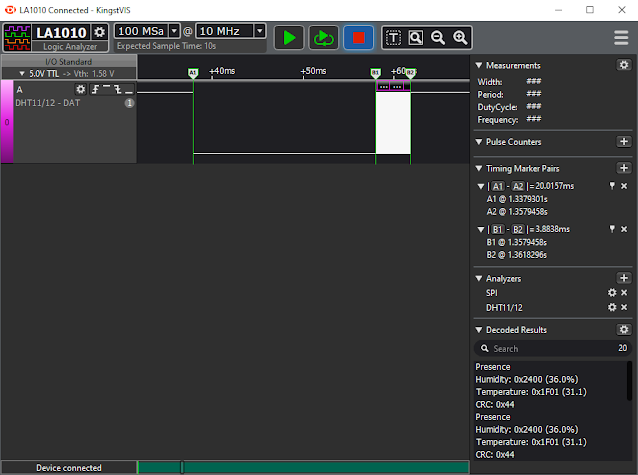Set falling edge trigger on channel A
638x475 pixels.
coord(118,89)
